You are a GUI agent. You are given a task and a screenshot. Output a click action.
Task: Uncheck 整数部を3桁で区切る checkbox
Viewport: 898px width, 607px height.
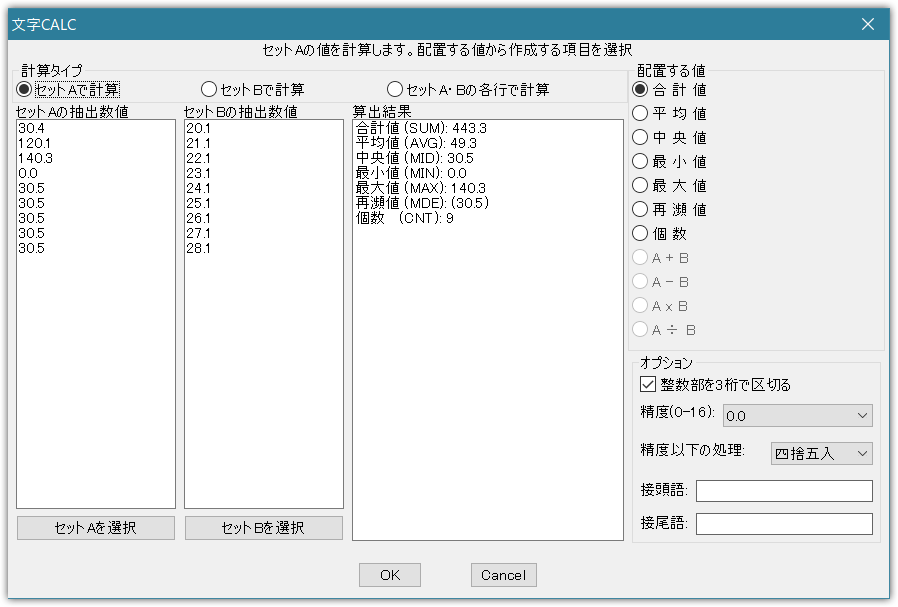pos(646,385)
